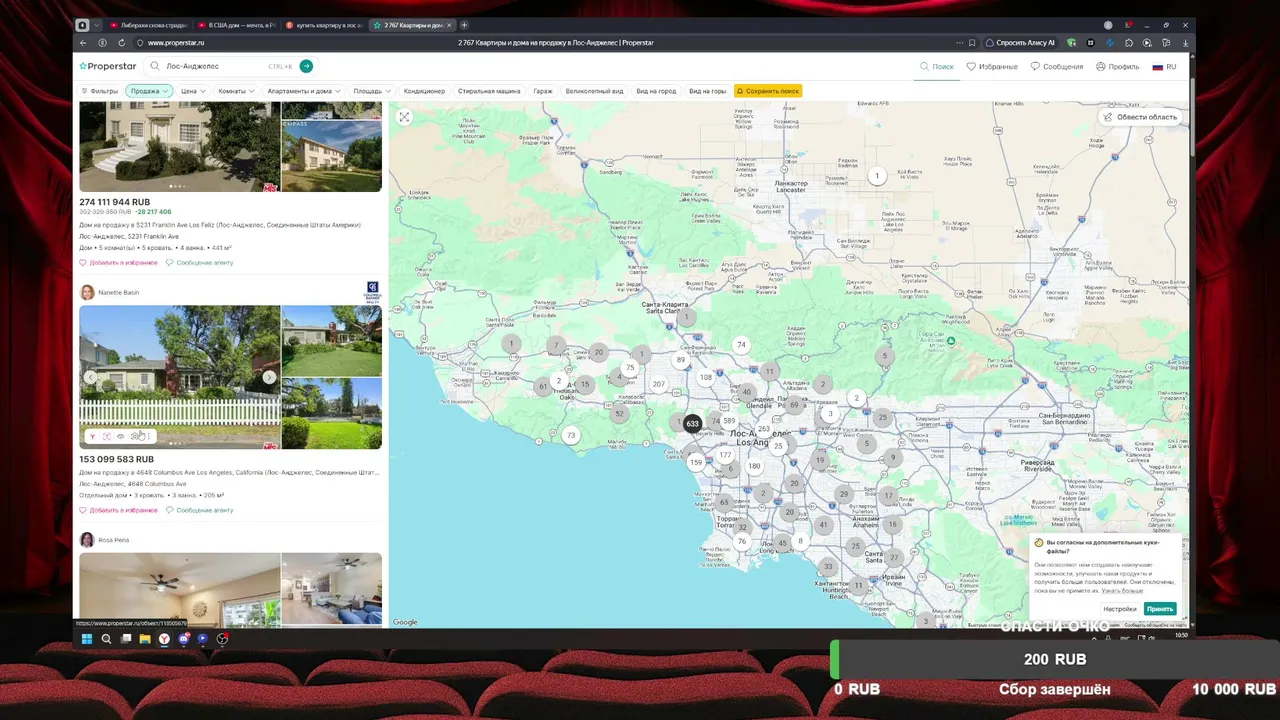Viewport: 1280px width, 720px height.
Task: Open the Фильтры filters panel
Action: coord(99,91)
